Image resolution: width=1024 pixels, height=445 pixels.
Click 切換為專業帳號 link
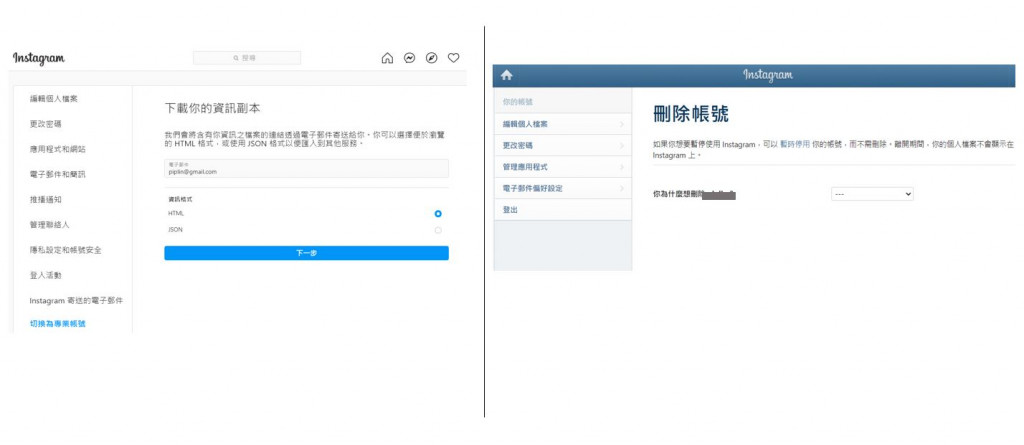point(57,323)
